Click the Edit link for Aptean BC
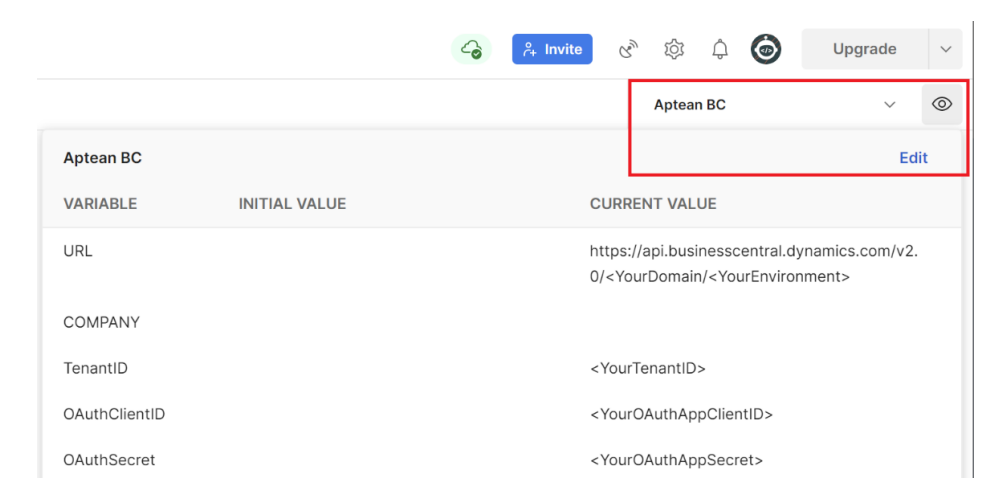The height and width of the screenshot is (490, 984). tap(913, 158)
